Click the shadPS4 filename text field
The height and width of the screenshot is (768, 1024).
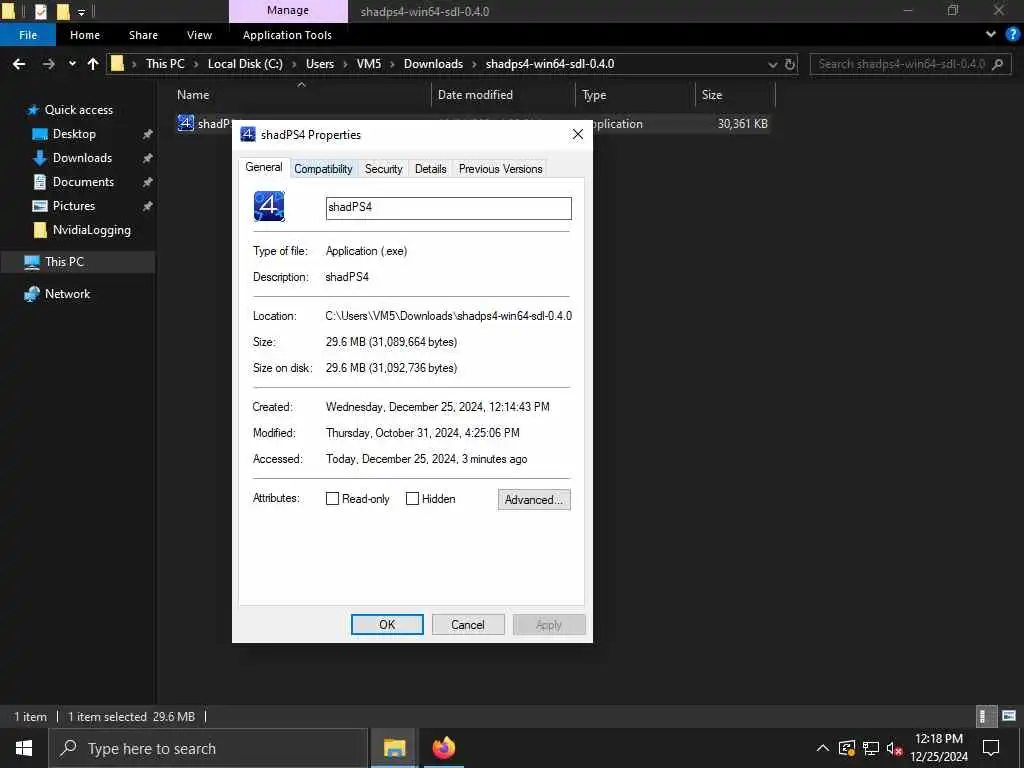click(x=449, y=208)
